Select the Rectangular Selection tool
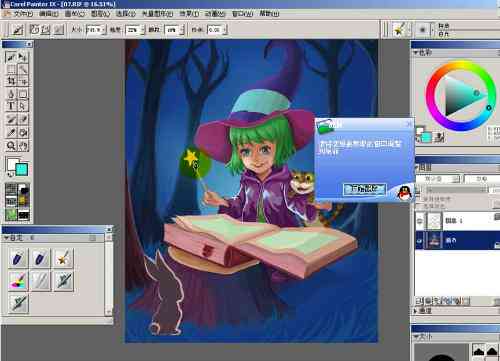This screenshot has height=361, width=500. point(11,69)
